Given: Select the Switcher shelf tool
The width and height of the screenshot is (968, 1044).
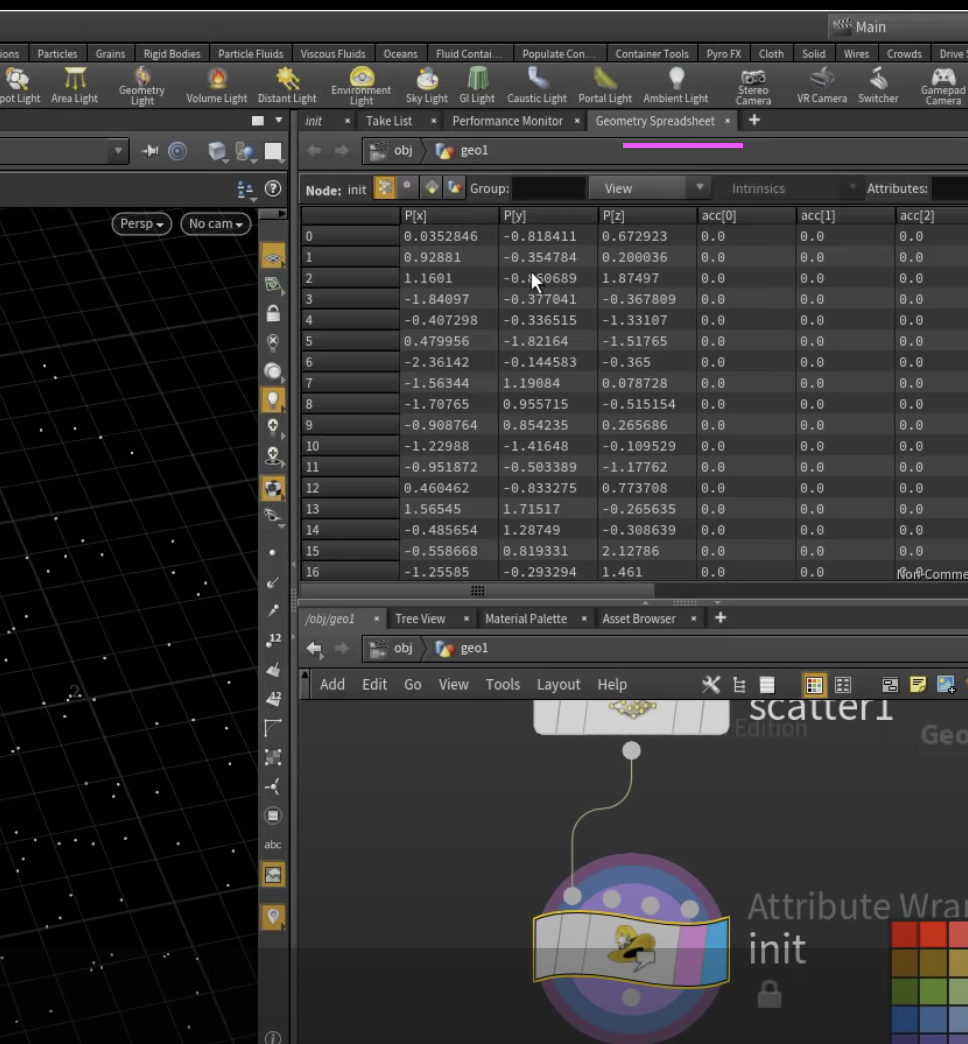Looking at the screenshot, I should tap(878, 85).
